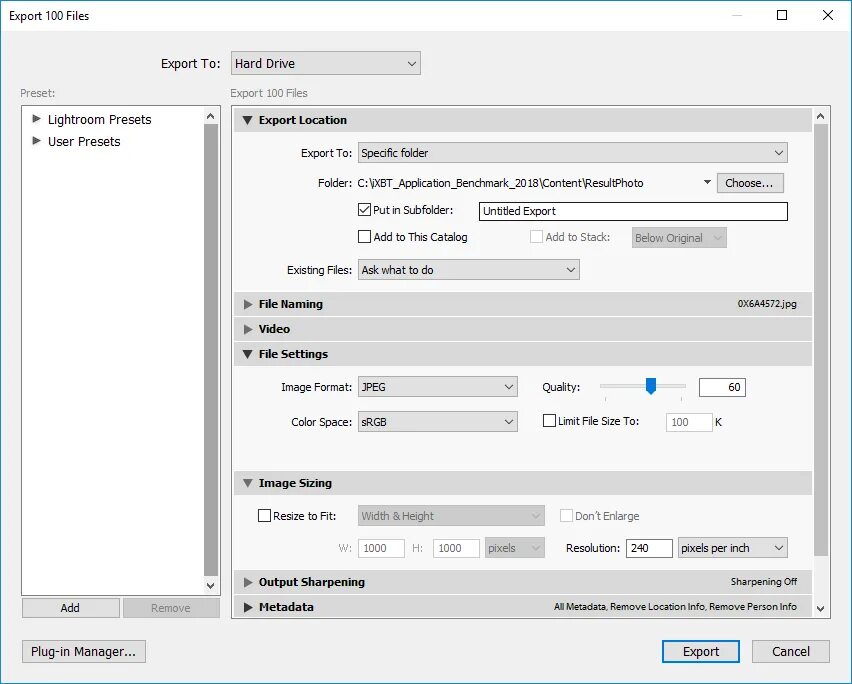The height and width of the screenshot is (684, 852).
Task: Open the Plug-in Manager
Action: [x=84, y=651]
